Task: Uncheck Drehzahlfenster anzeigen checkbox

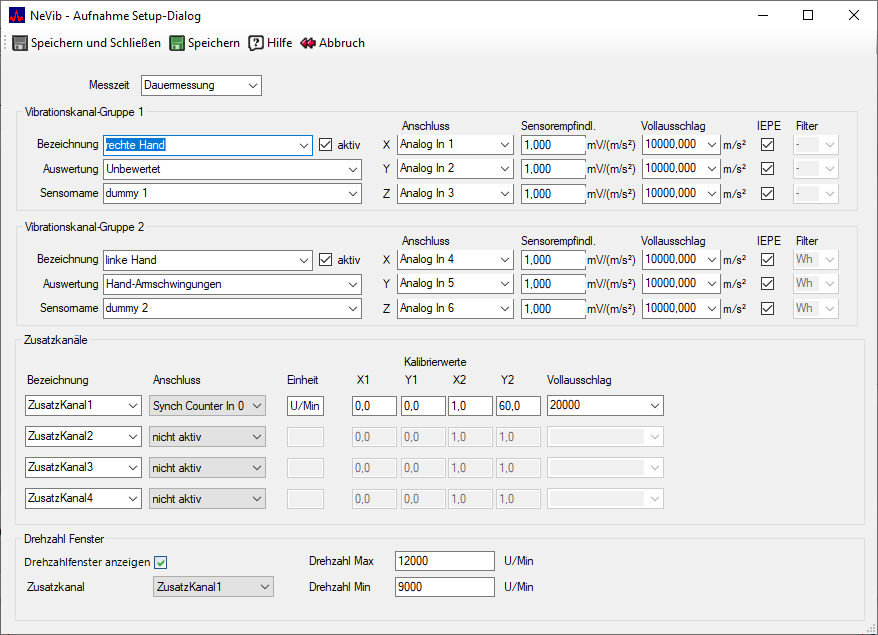Action: pos(160,562)
